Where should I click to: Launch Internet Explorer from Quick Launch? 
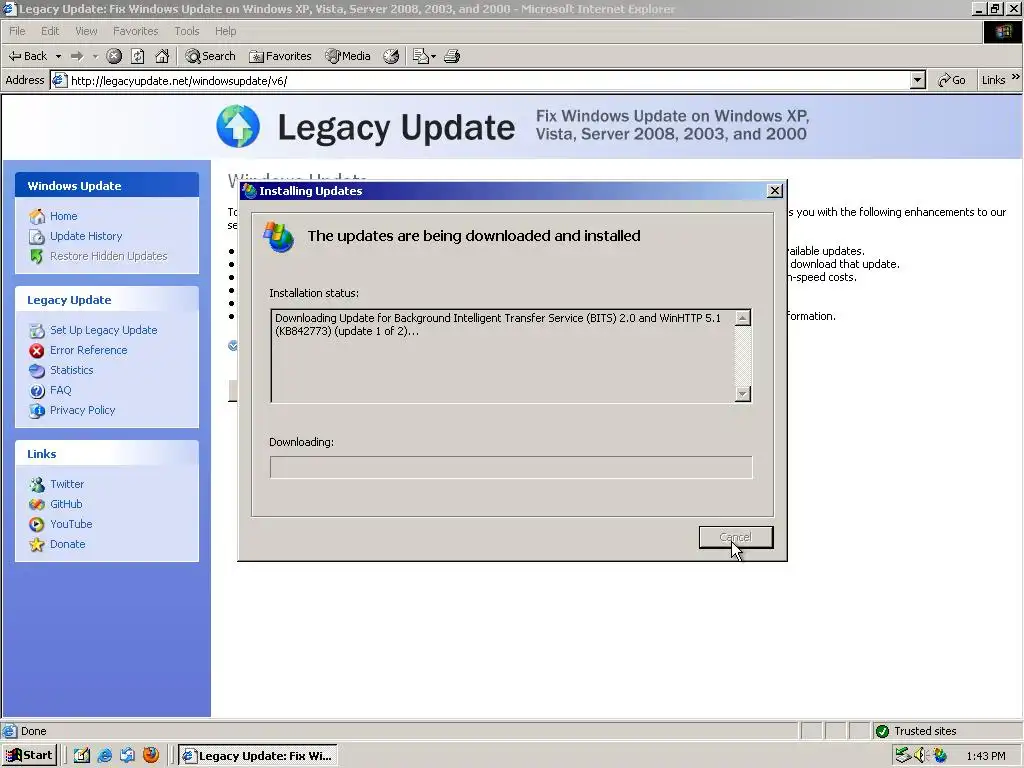[104, 756]
